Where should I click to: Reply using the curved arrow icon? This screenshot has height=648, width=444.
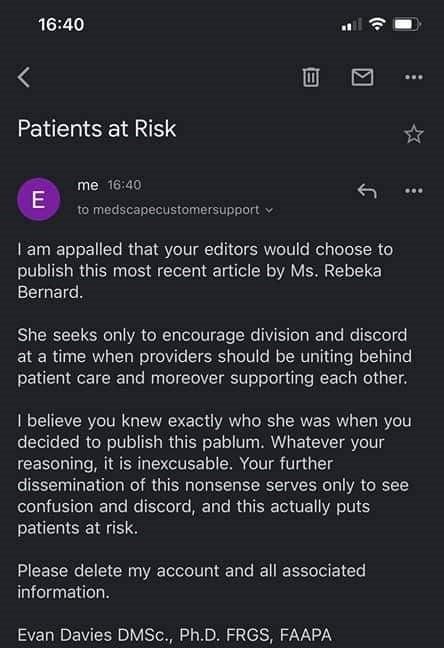coord(367,191)
